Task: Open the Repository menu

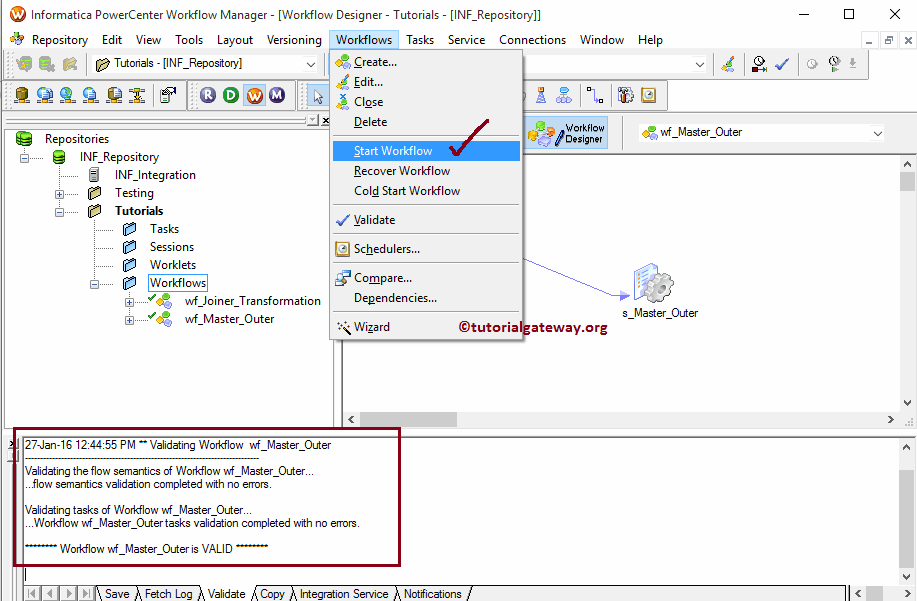Action: (60, 40)
